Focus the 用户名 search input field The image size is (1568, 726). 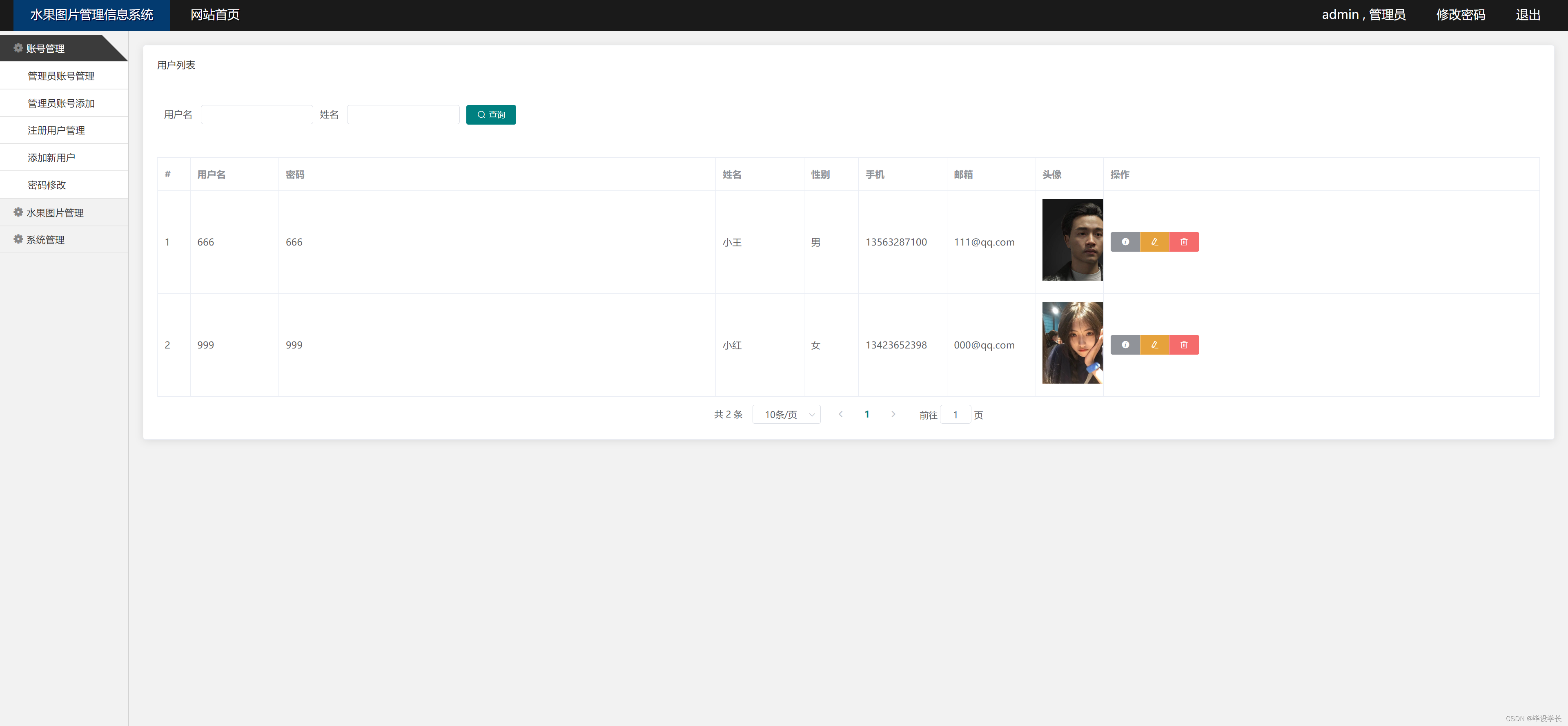pos(257,114)
